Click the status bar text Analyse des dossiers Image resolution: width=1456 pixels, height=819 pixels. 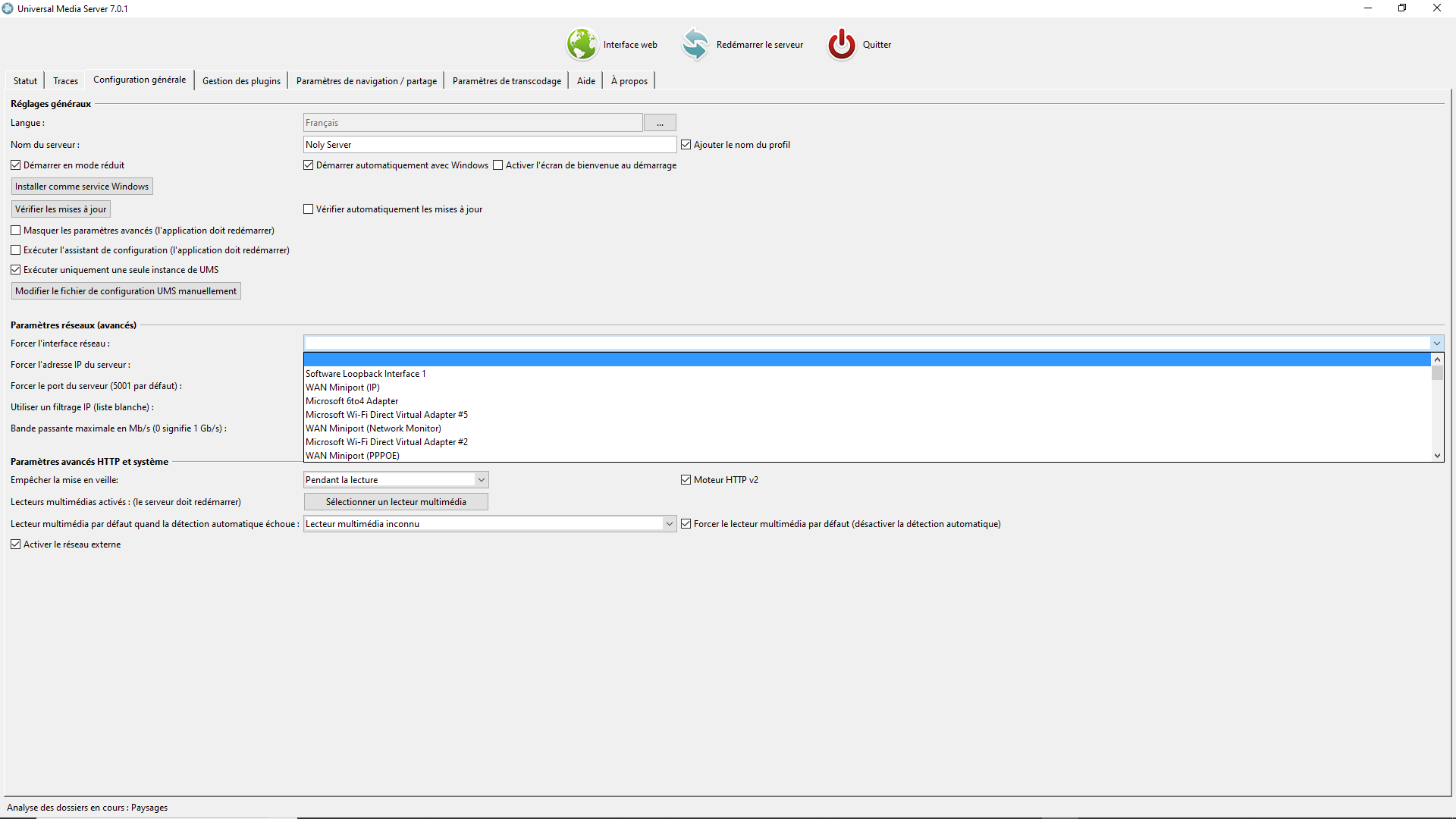point(87,808)
